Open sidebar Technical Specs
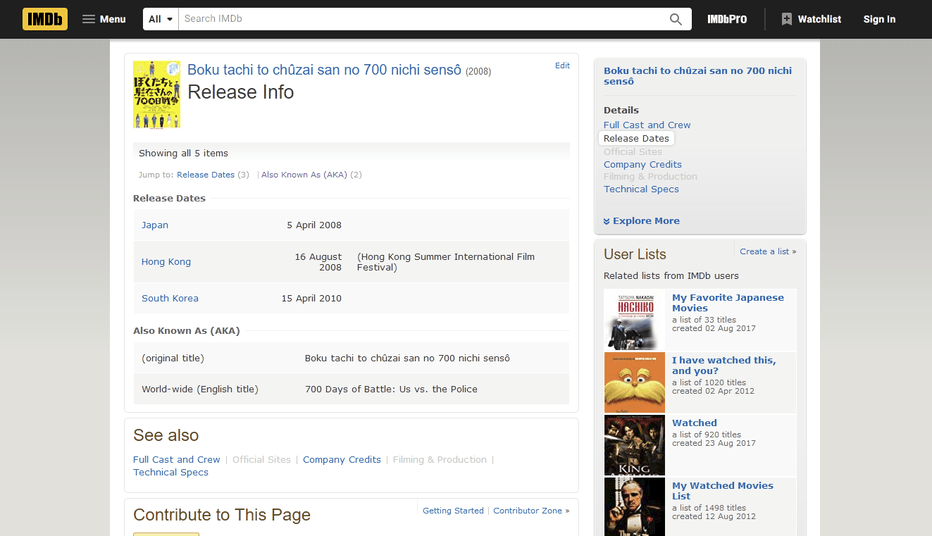This screenshot has width=932, height=536. [x=641, y=189]
